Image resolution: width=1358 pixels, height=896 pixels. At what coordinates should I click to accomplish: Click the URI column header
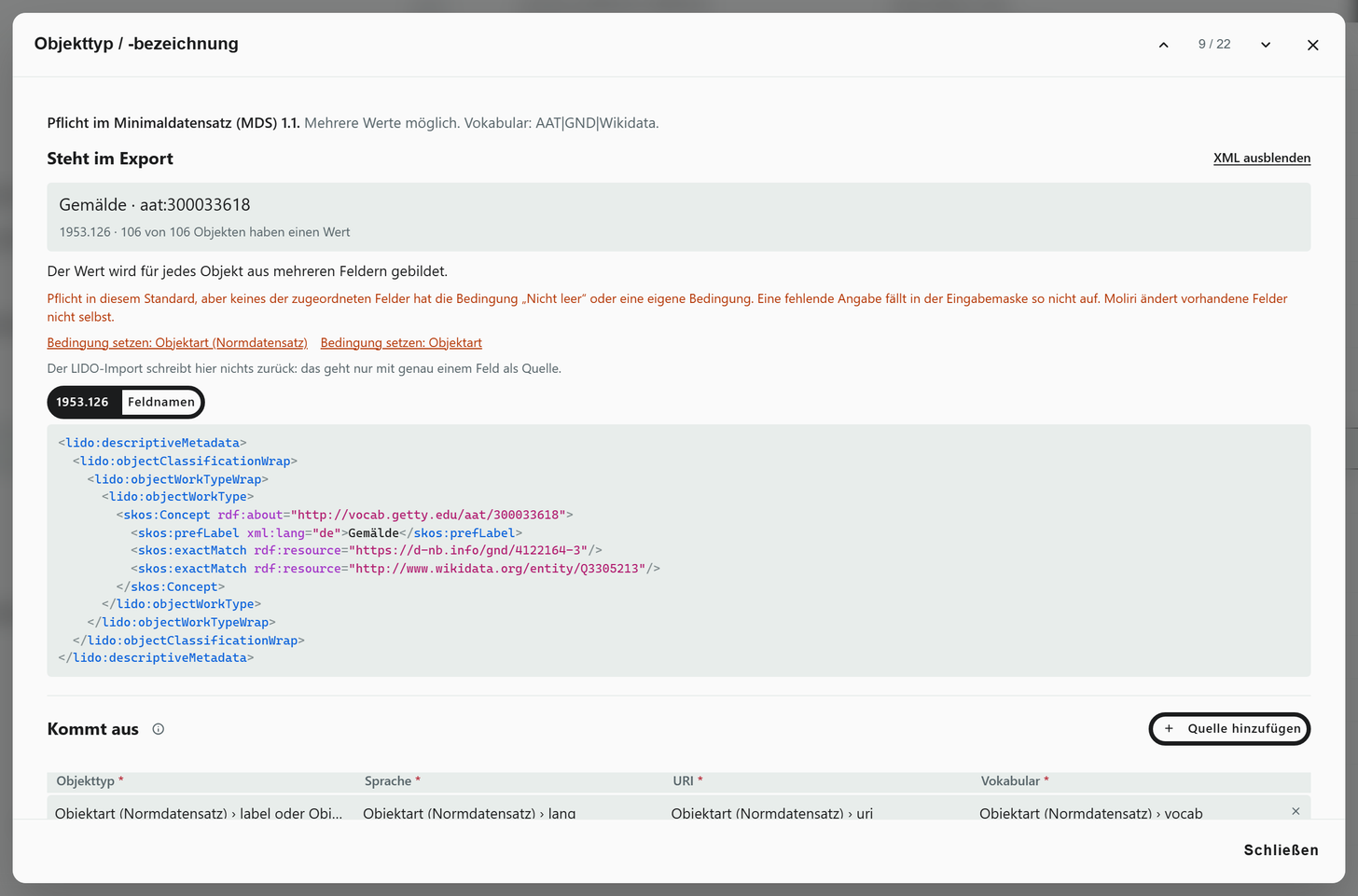tap(687, 781)
